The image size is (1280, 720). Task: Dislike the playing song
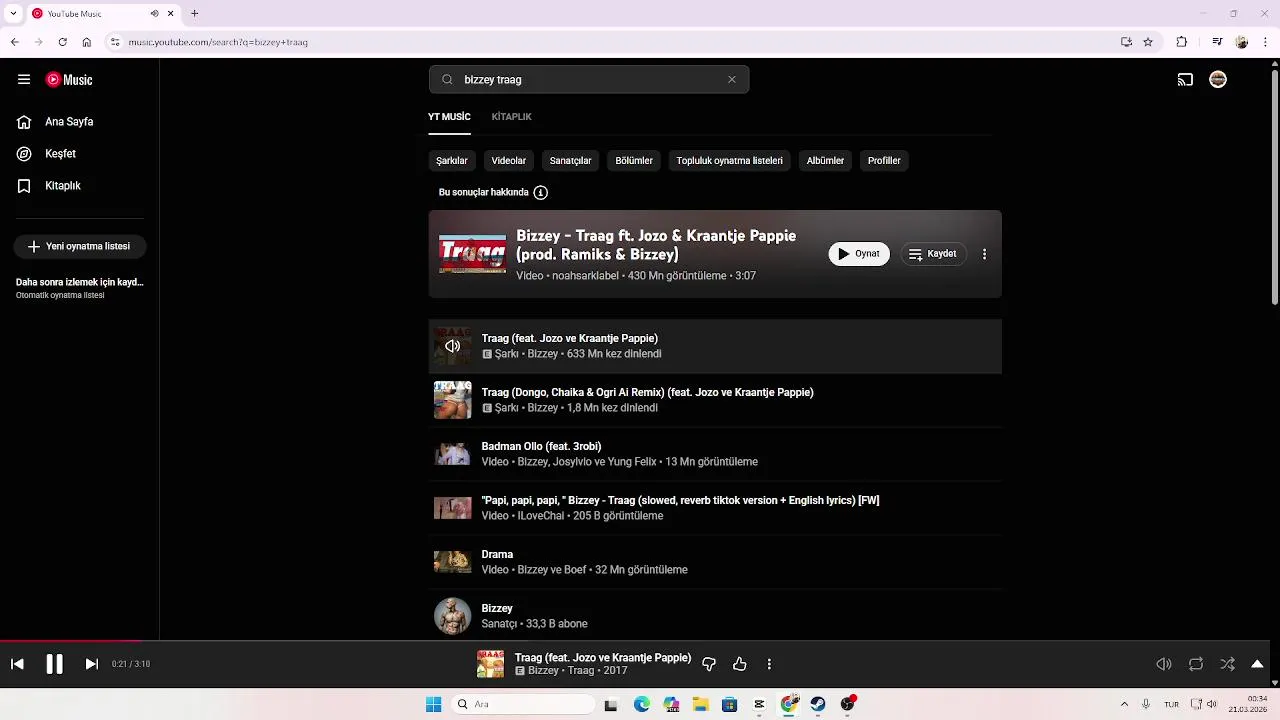coord(709,664)
